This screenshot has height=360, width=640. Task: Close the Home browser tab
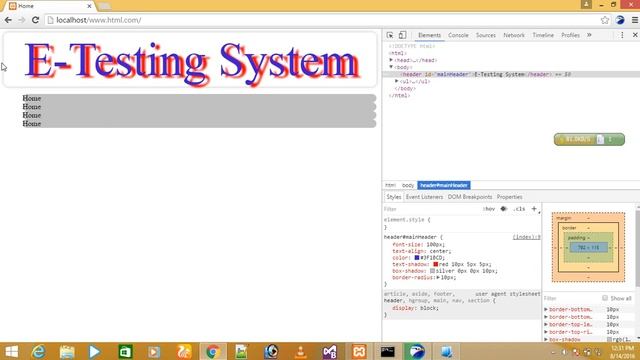tap(89, 6)
